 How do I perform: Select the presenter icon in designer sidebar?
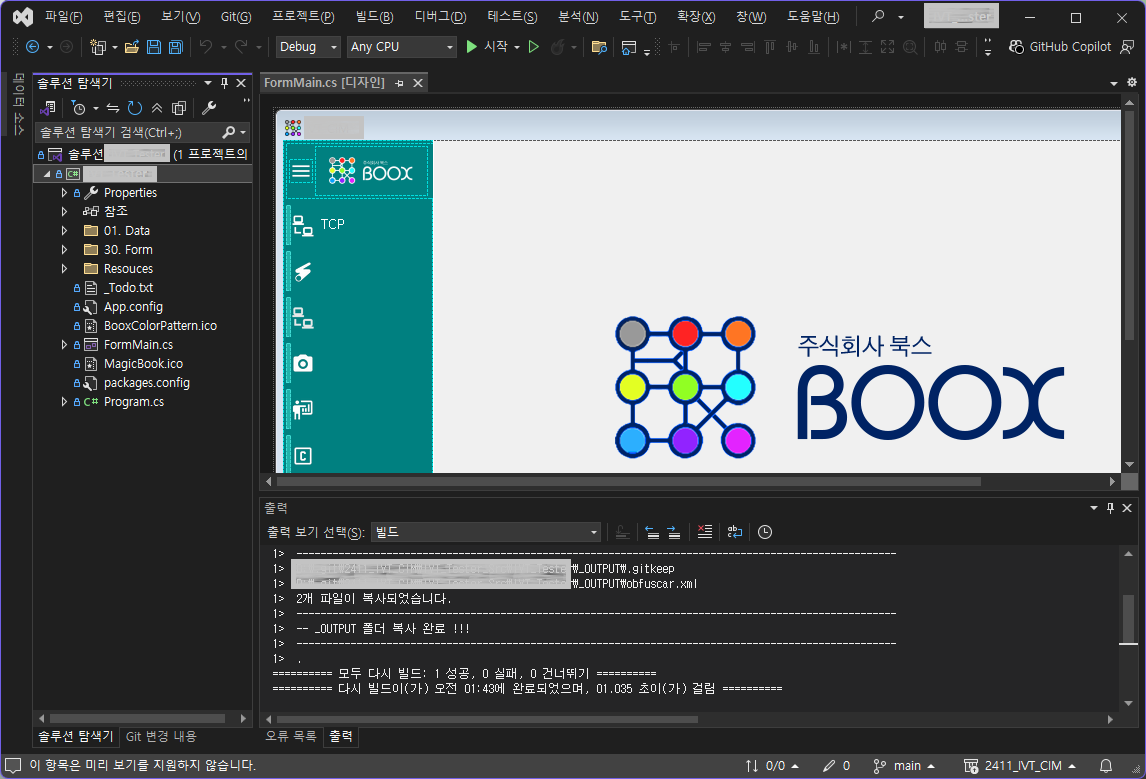tap(303, 409)
